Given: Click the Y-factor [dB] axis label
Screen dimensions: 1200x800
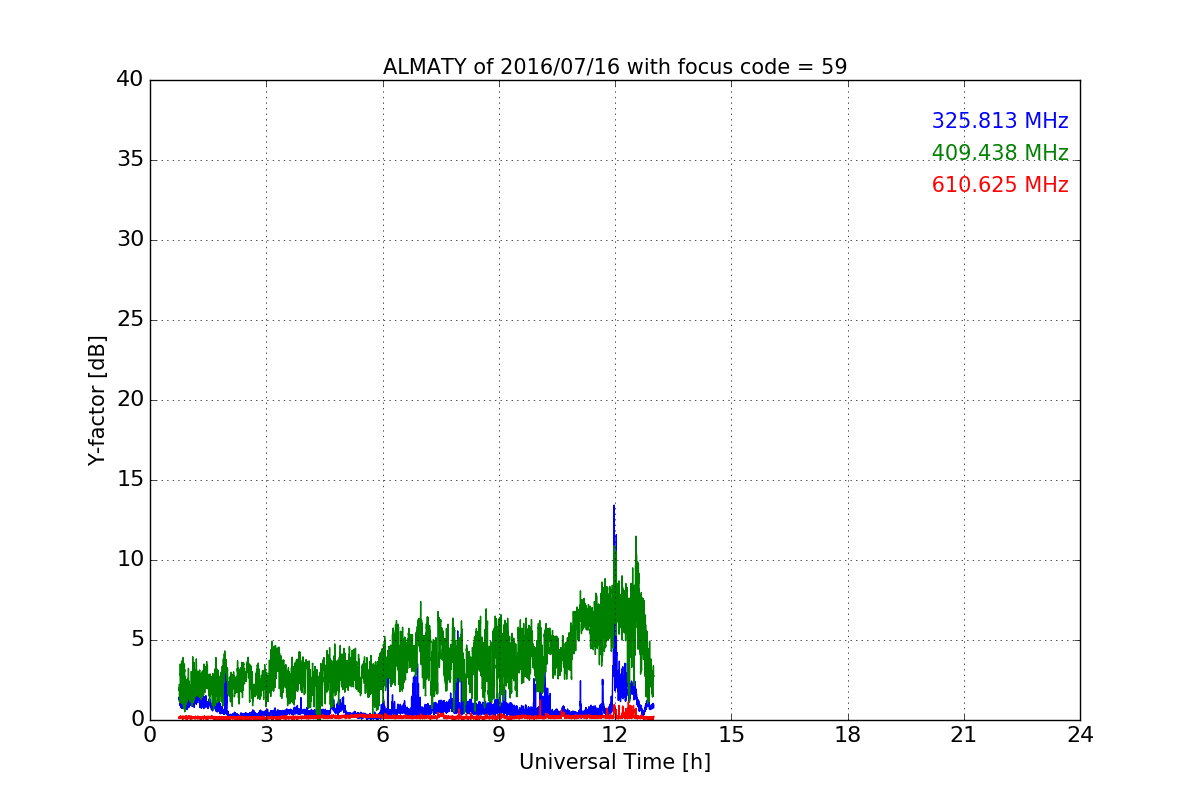Looking at the screenshot, I should coord(97,400).
